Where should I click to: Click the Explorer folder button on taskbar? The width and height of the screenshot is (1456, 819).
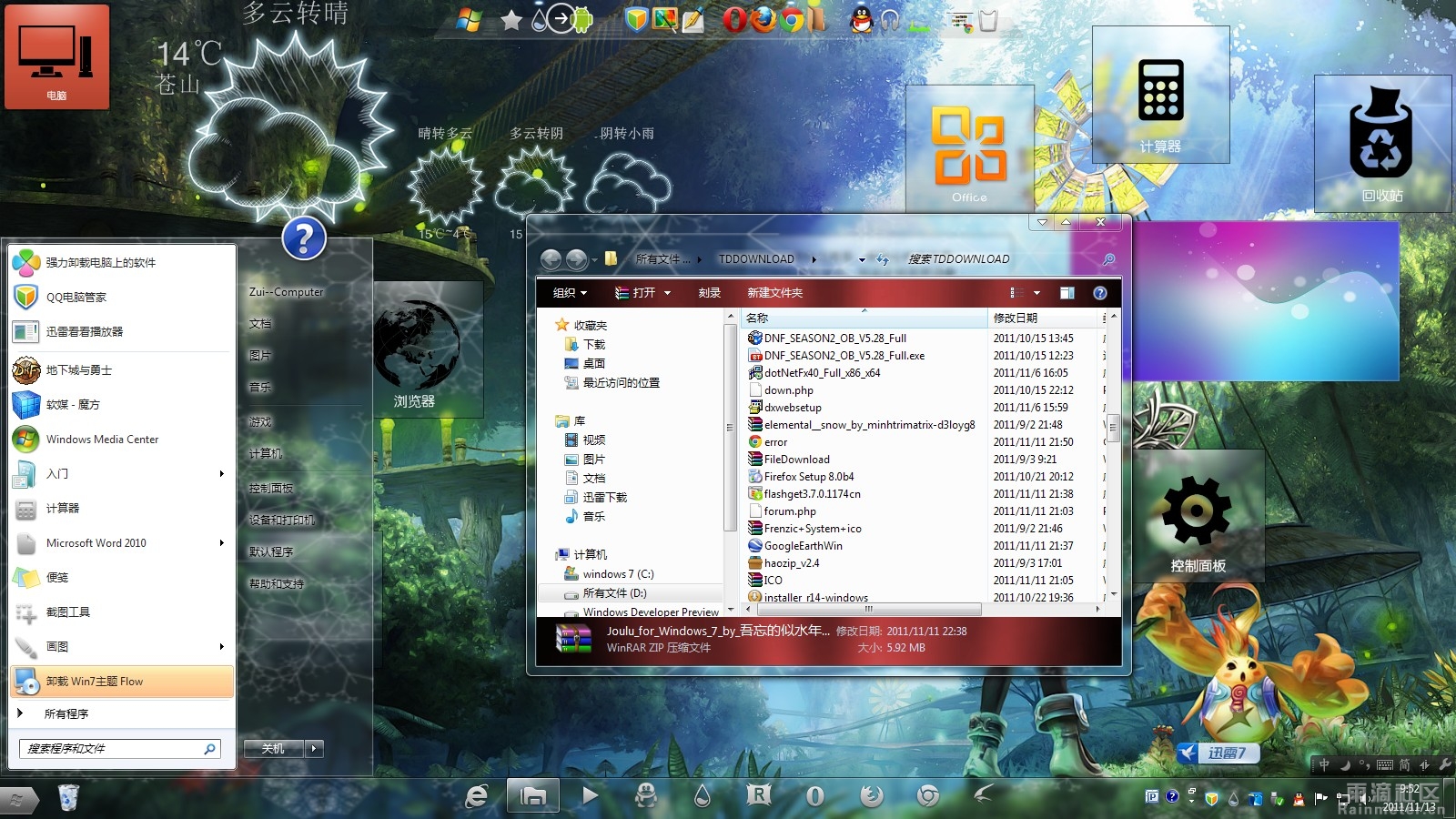533,796
